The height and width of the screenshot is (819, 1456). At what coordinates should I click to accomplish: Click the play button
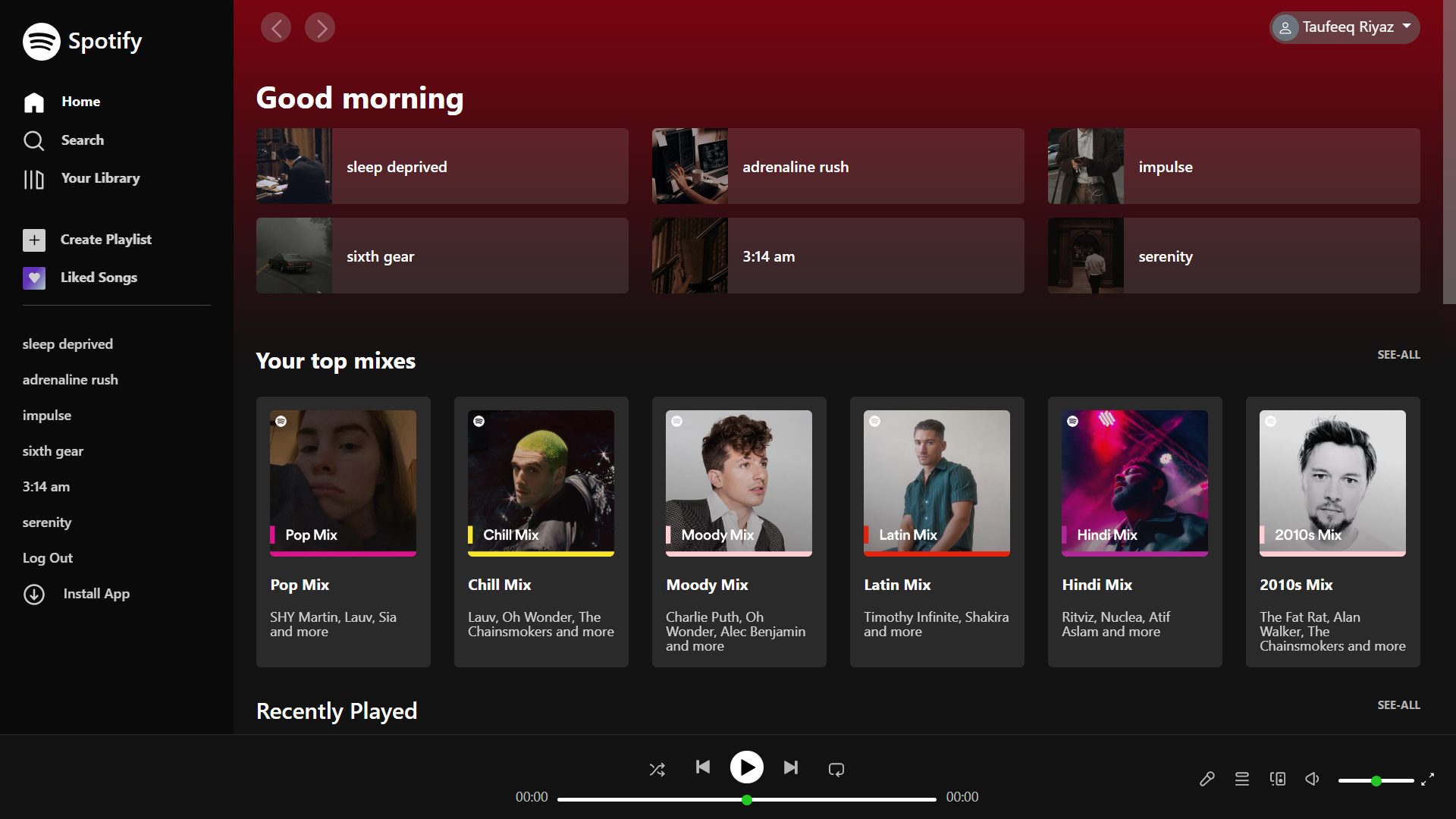tap(747, 767)
